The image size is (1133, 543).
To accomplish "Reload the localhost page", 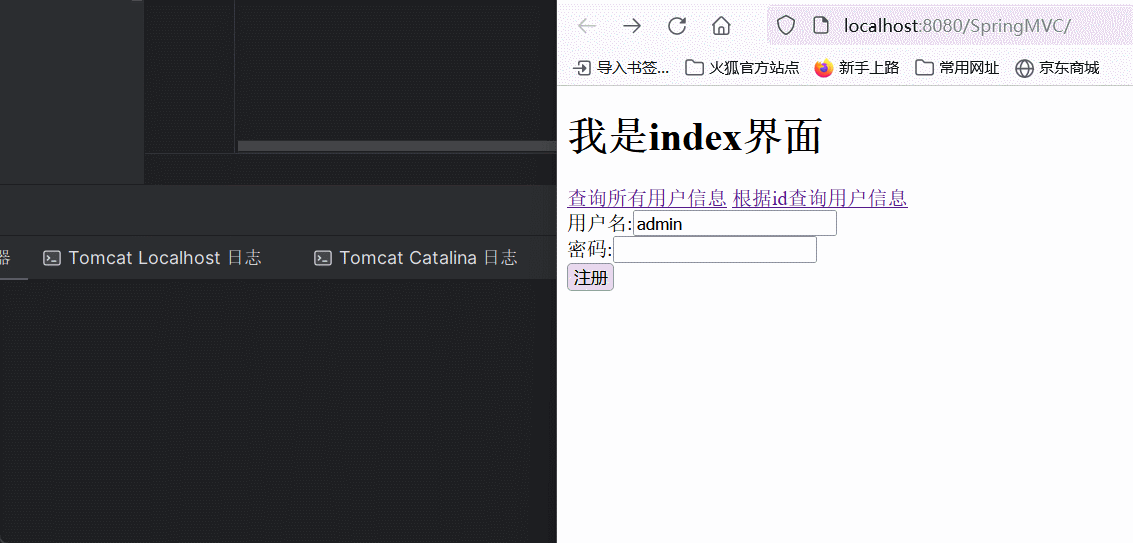I will pos(676,26).
